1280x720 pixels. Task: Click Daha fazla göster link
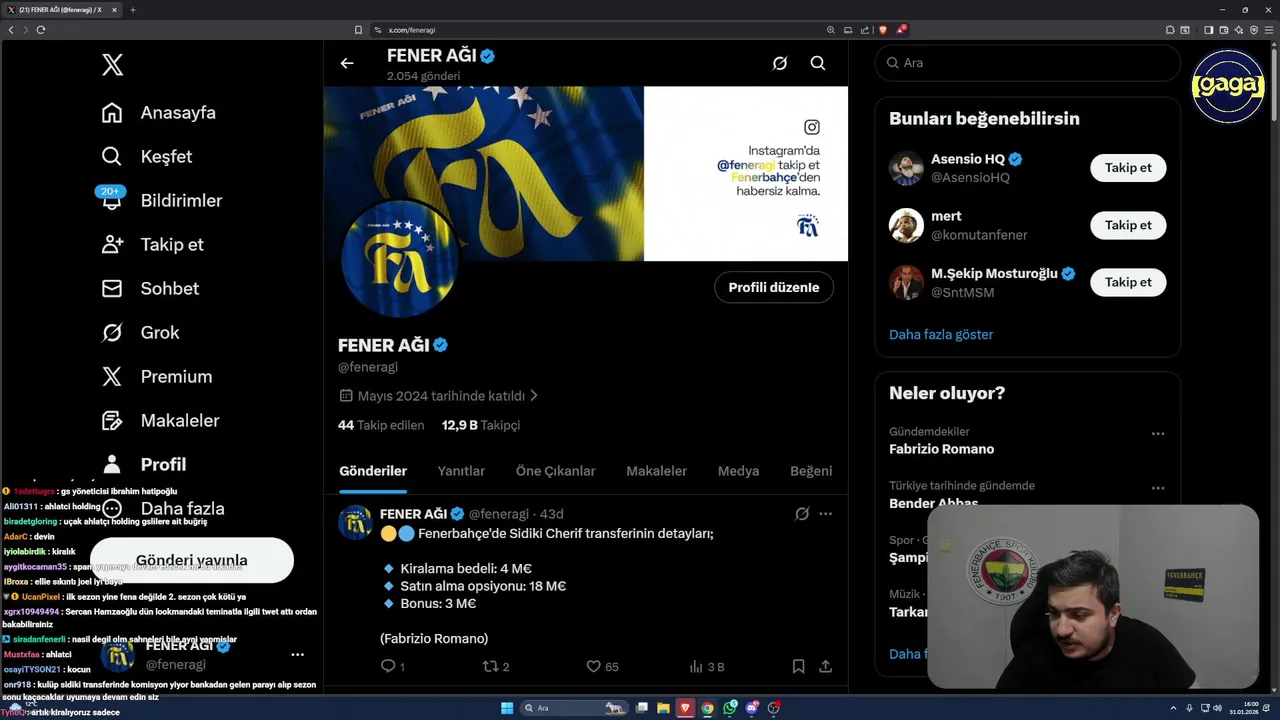point(941,335)
